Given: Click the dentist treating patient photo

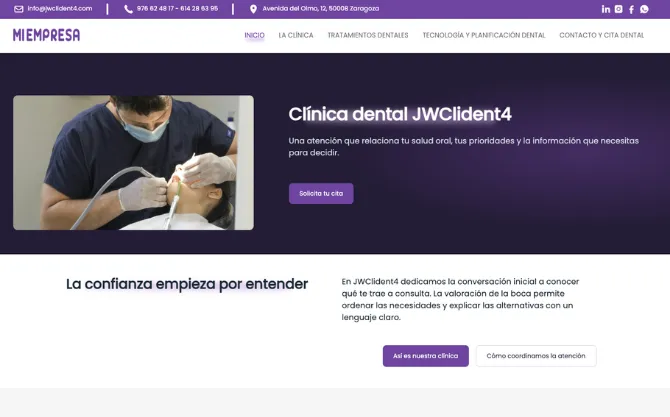Looking at the screenshot, I should click(x=133, y=163).
